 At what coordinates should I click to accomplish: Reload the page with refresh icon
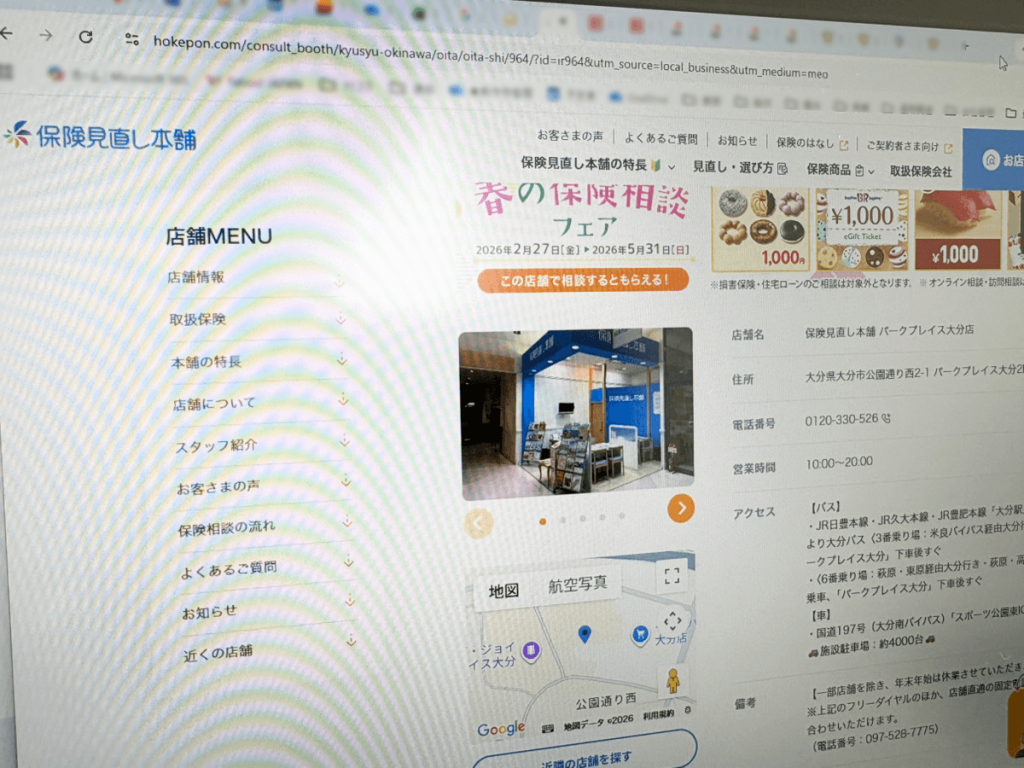86,37
